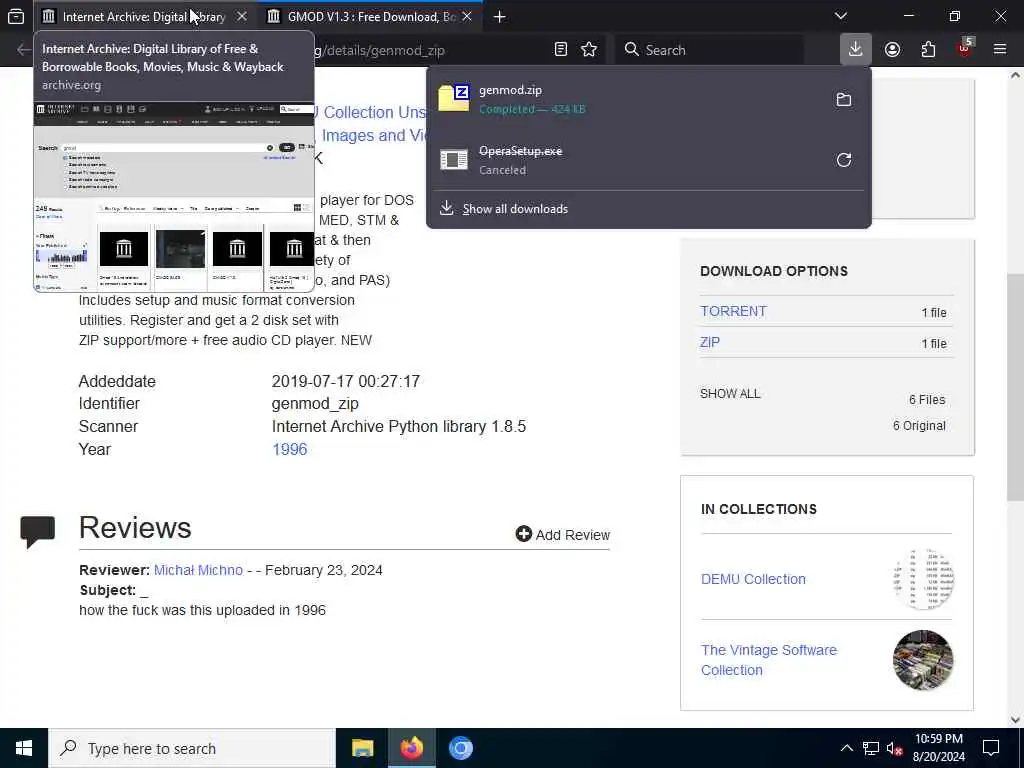The image size is (1024, 768).
Task: Open the extensions puzzle-piece icon
Action: [928, 49]
